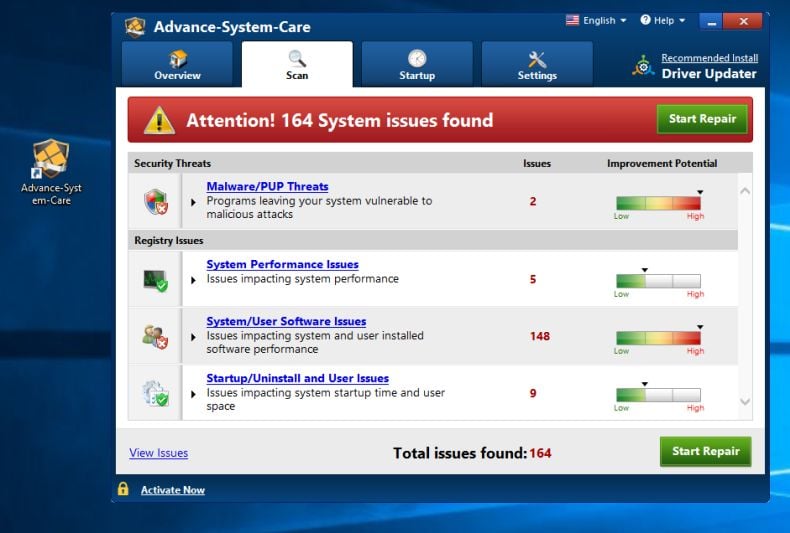Viewport: 790px width, 533px height.
Task: Click the System/User Software Issues users icon
Action: tap(155, 337)
